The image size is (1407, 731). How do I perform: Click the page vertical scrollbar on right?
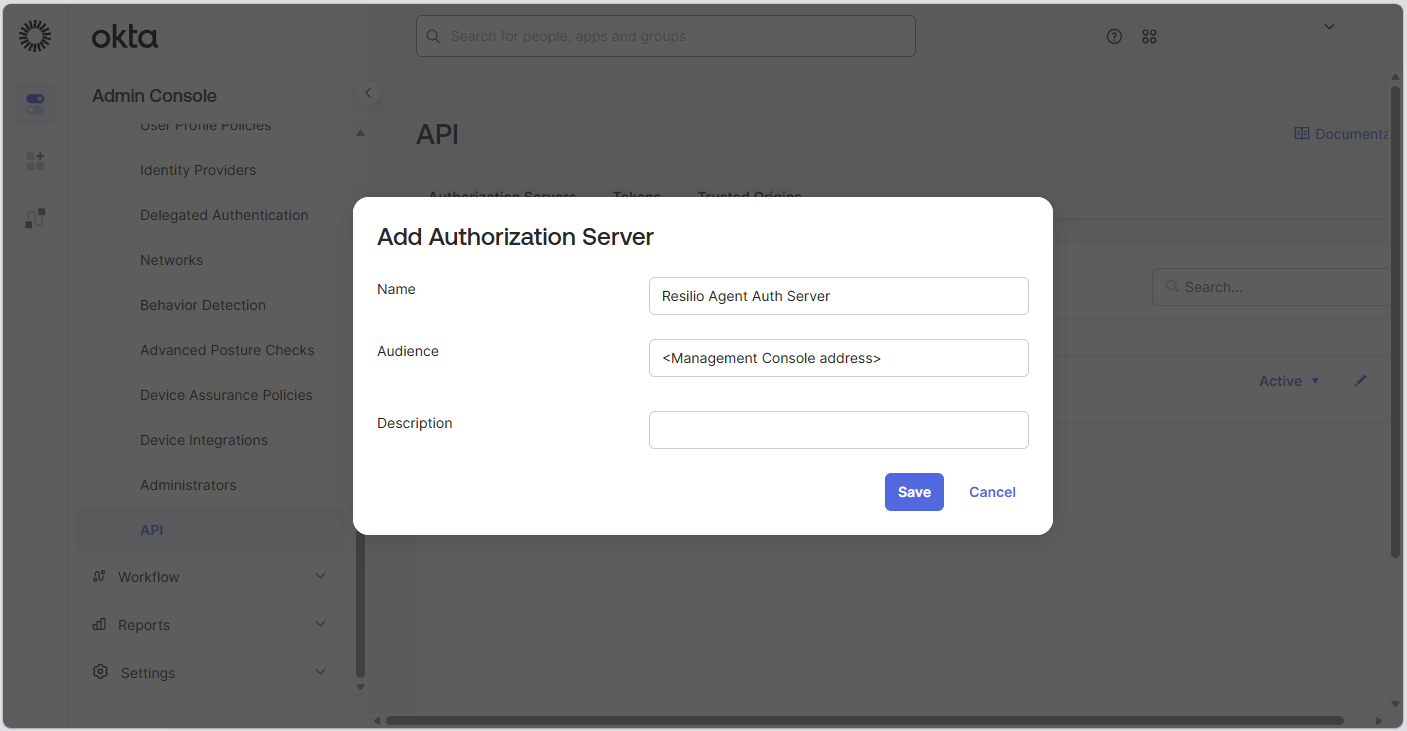pyautogui.click(x=1395, y=320)
